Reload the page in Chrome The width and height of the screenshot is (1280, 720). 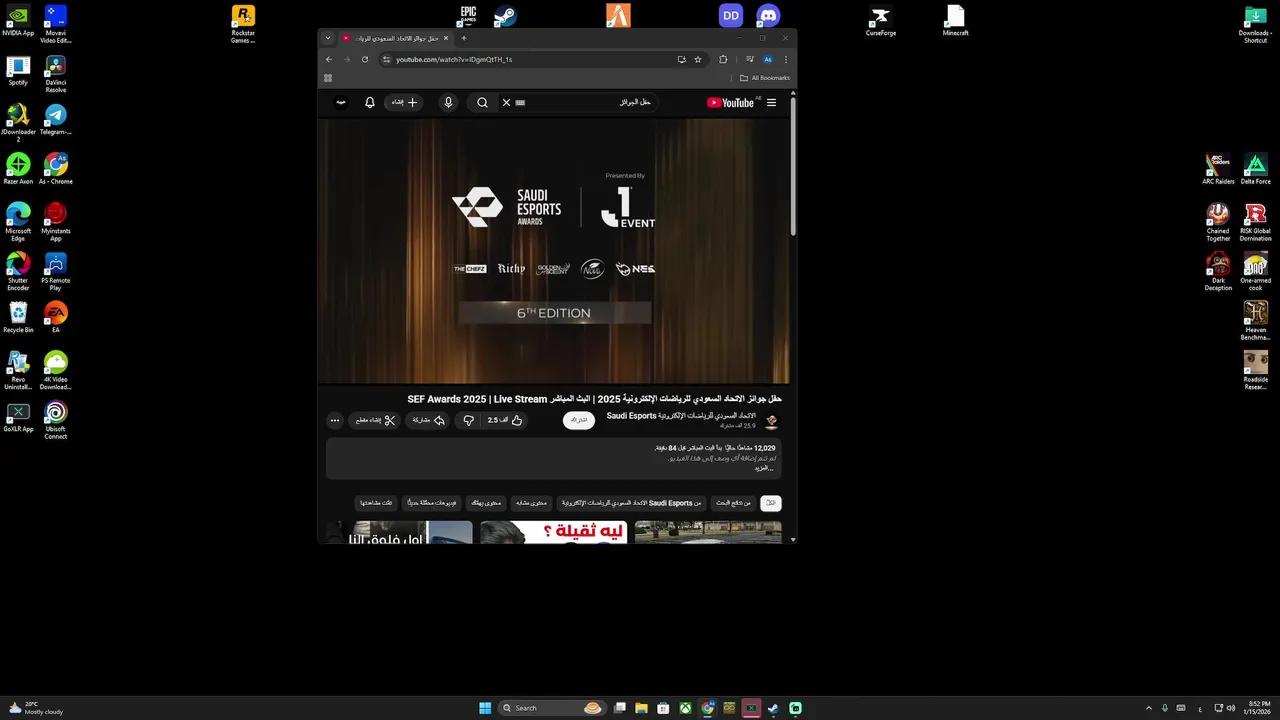[365, 59]
